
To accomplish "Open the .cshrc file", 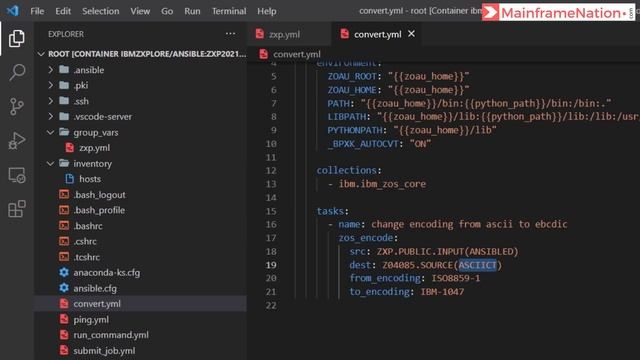I will [x=140, y=241].
